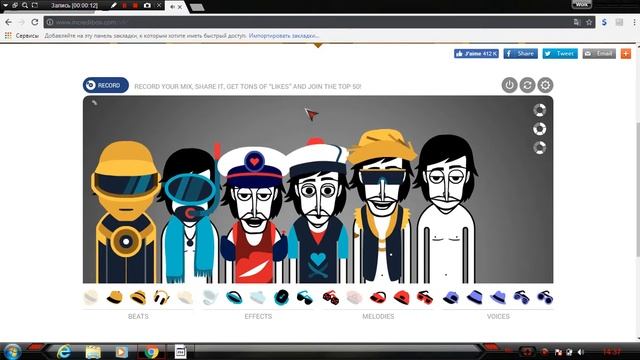Share on Facebook with the Share button

tap(520, 53)
